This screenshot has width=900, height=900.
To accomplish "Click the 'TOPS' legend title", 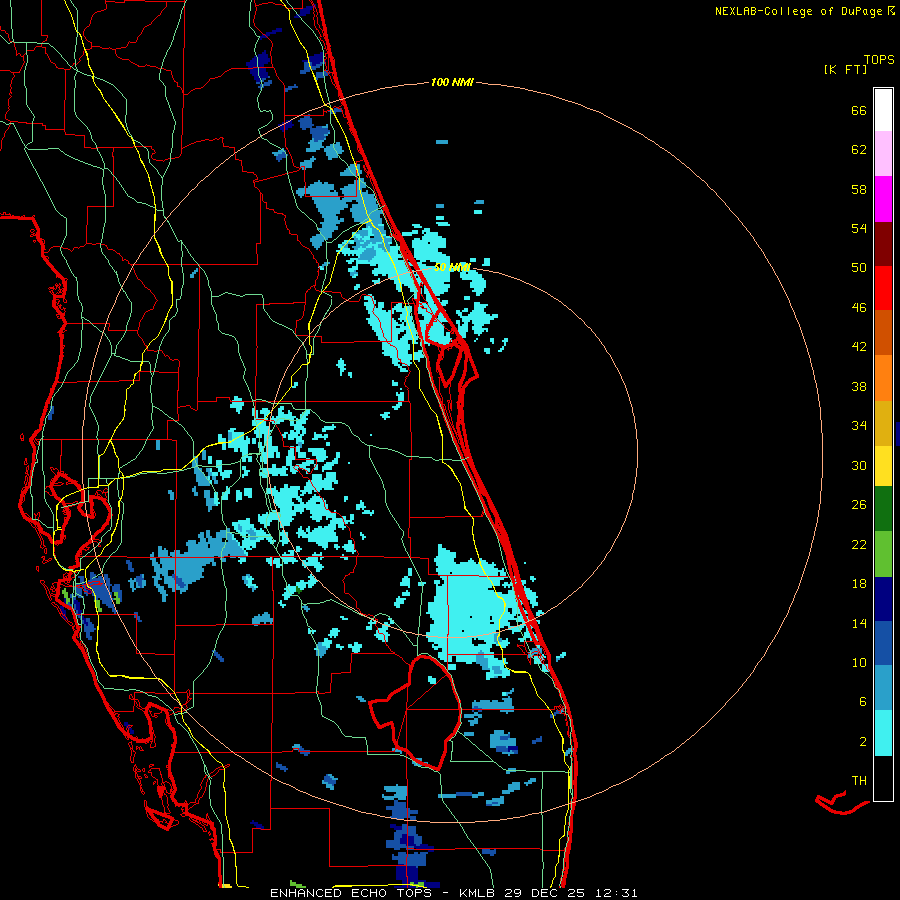I will point(879,59).
